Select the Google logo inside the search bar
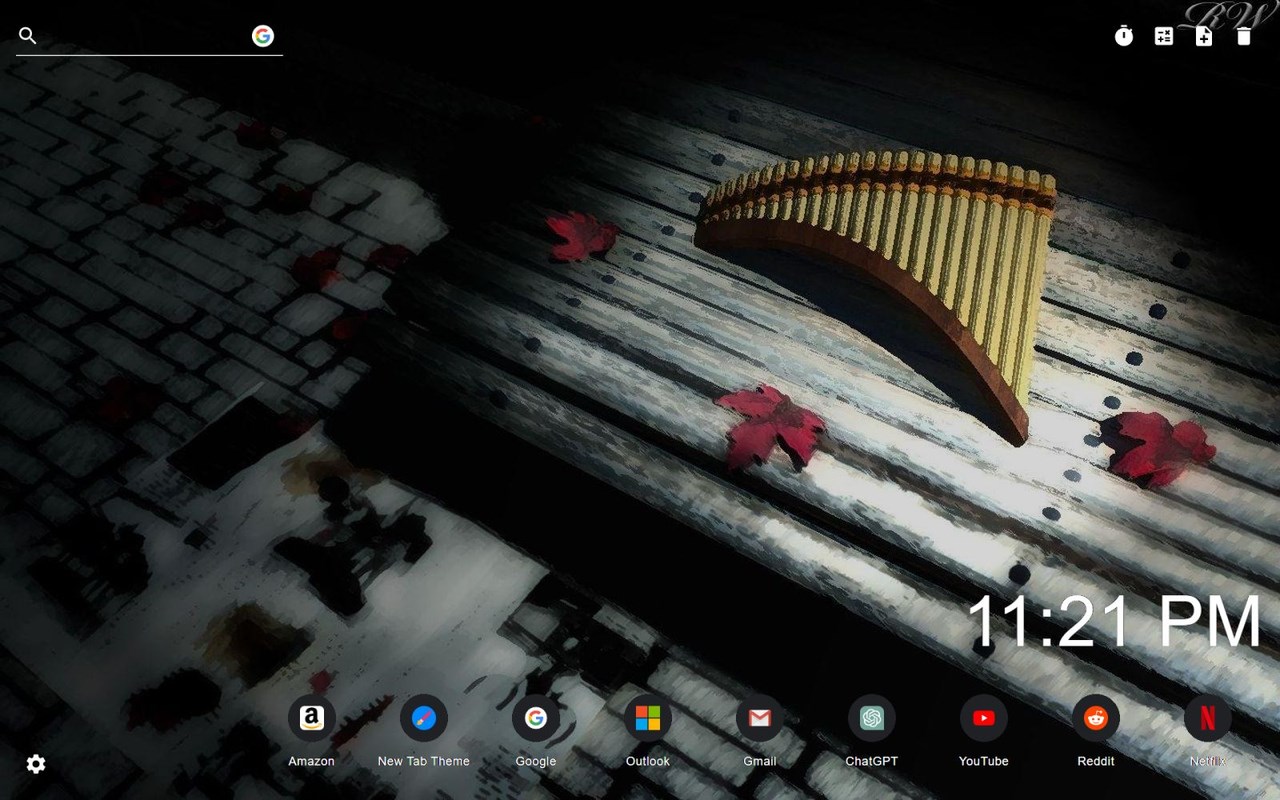 (x=263, y=36)
